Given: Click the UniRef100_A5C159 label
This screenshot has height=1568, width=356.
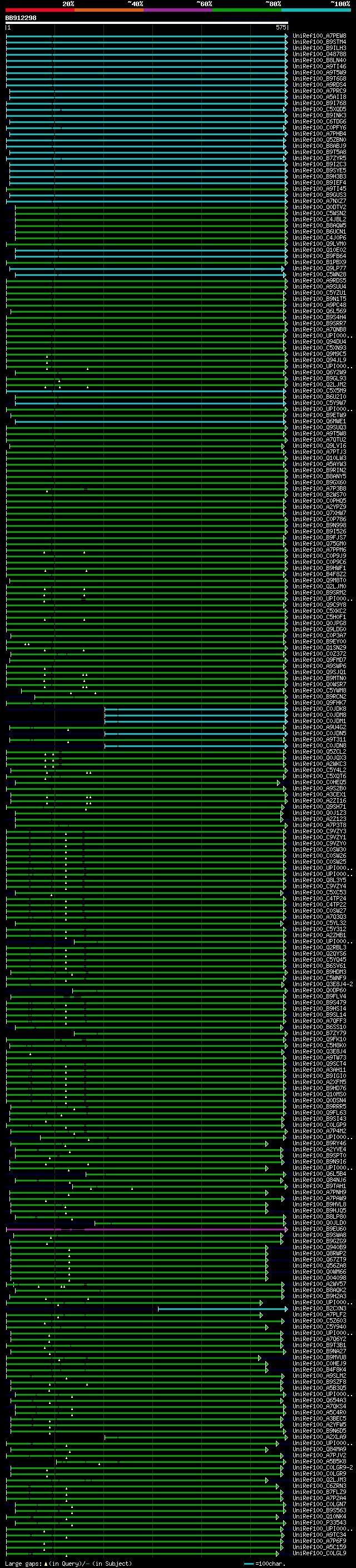Looking at the screenshot, I should [319, 1547].
